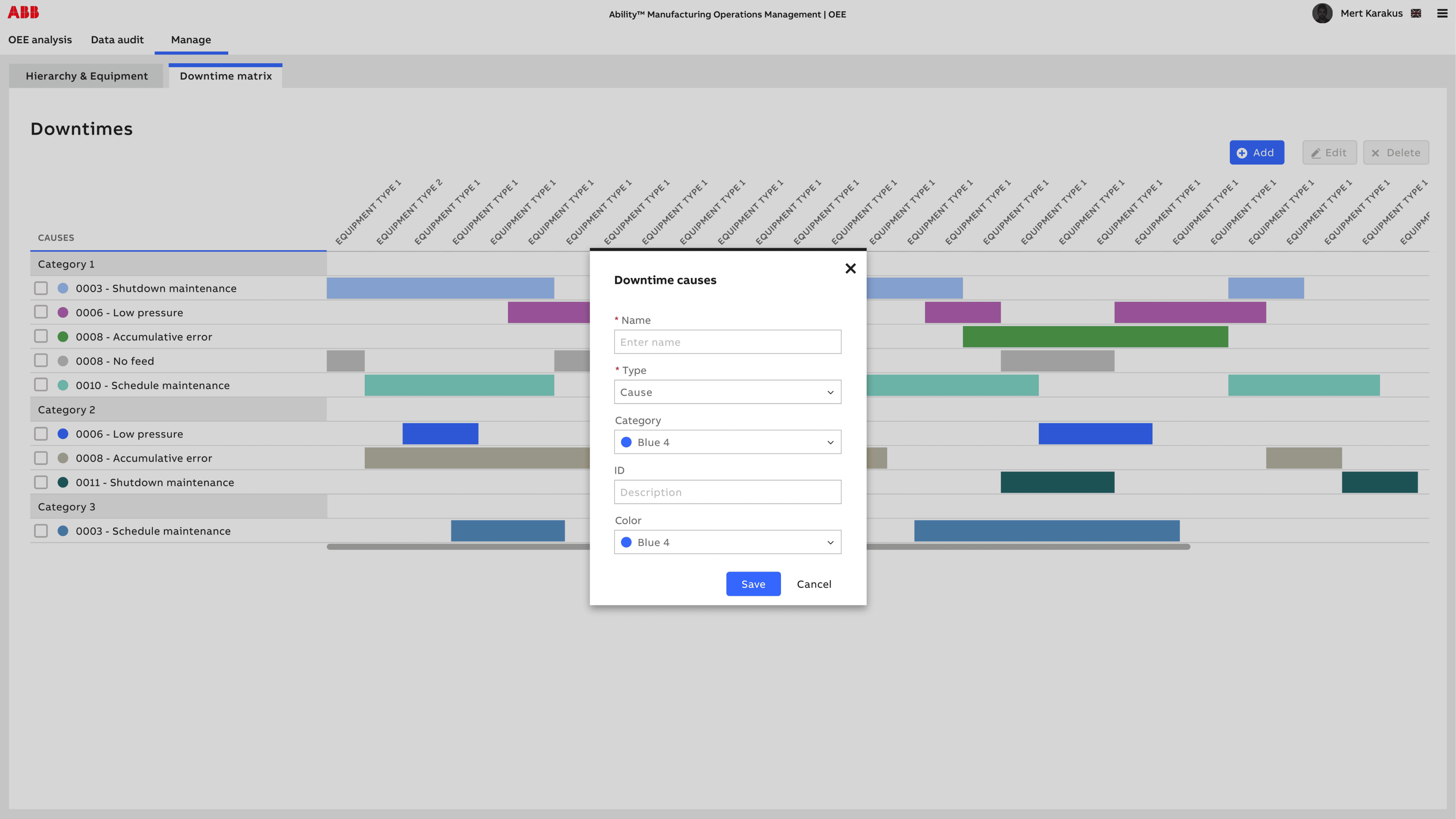
Task: Tick the 0008 - No feed checkbox
Action: click(41, 361)
